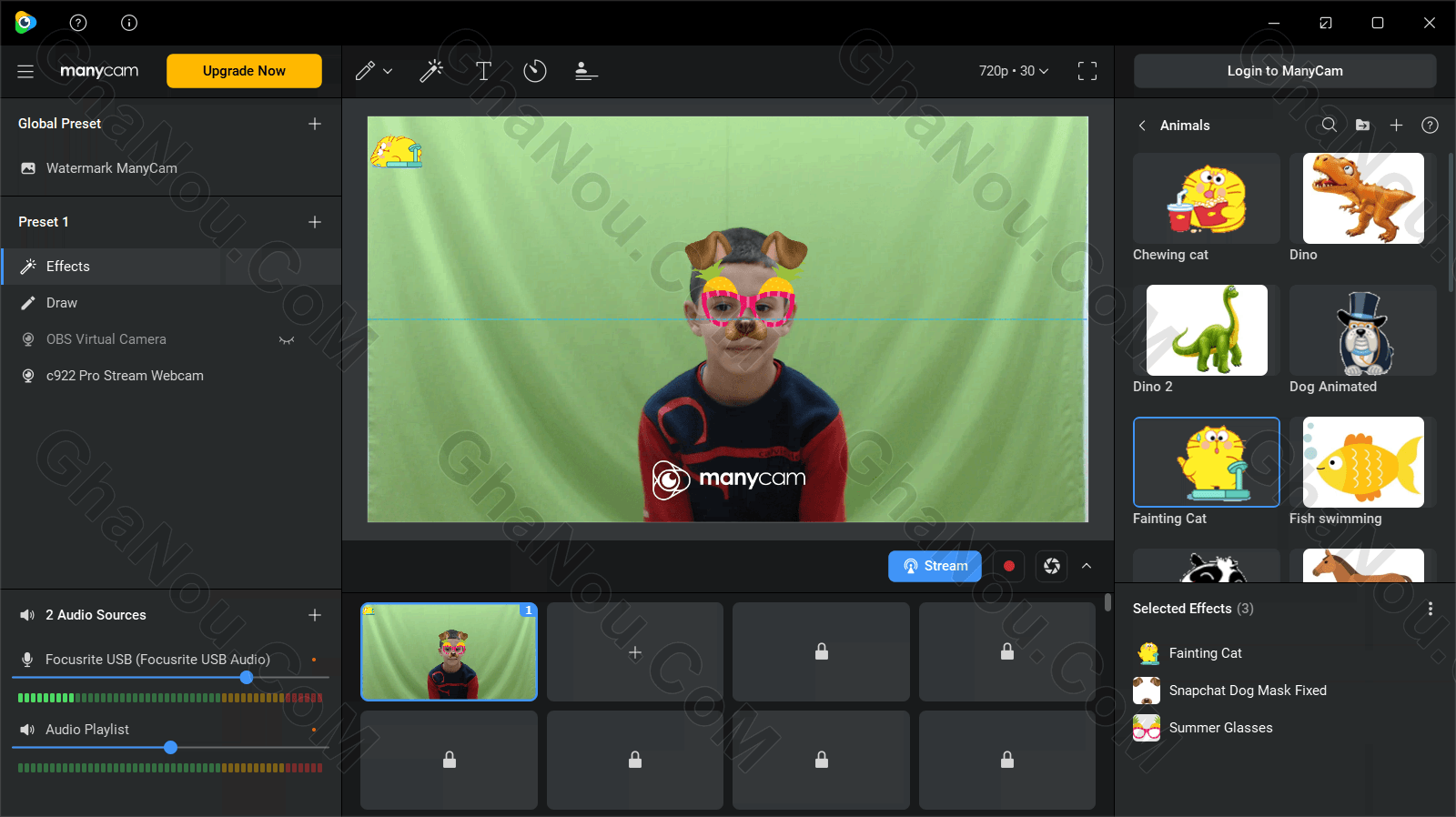
Task: Adjust the Audio Playlist volume slider
Action: coord(170,748)
